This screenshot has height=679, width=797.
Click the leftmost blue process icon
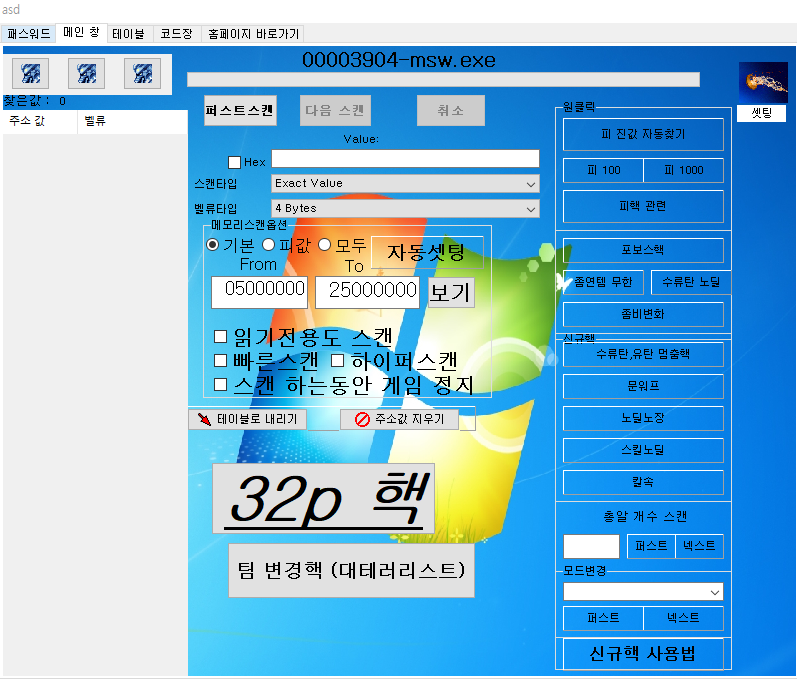31,72
